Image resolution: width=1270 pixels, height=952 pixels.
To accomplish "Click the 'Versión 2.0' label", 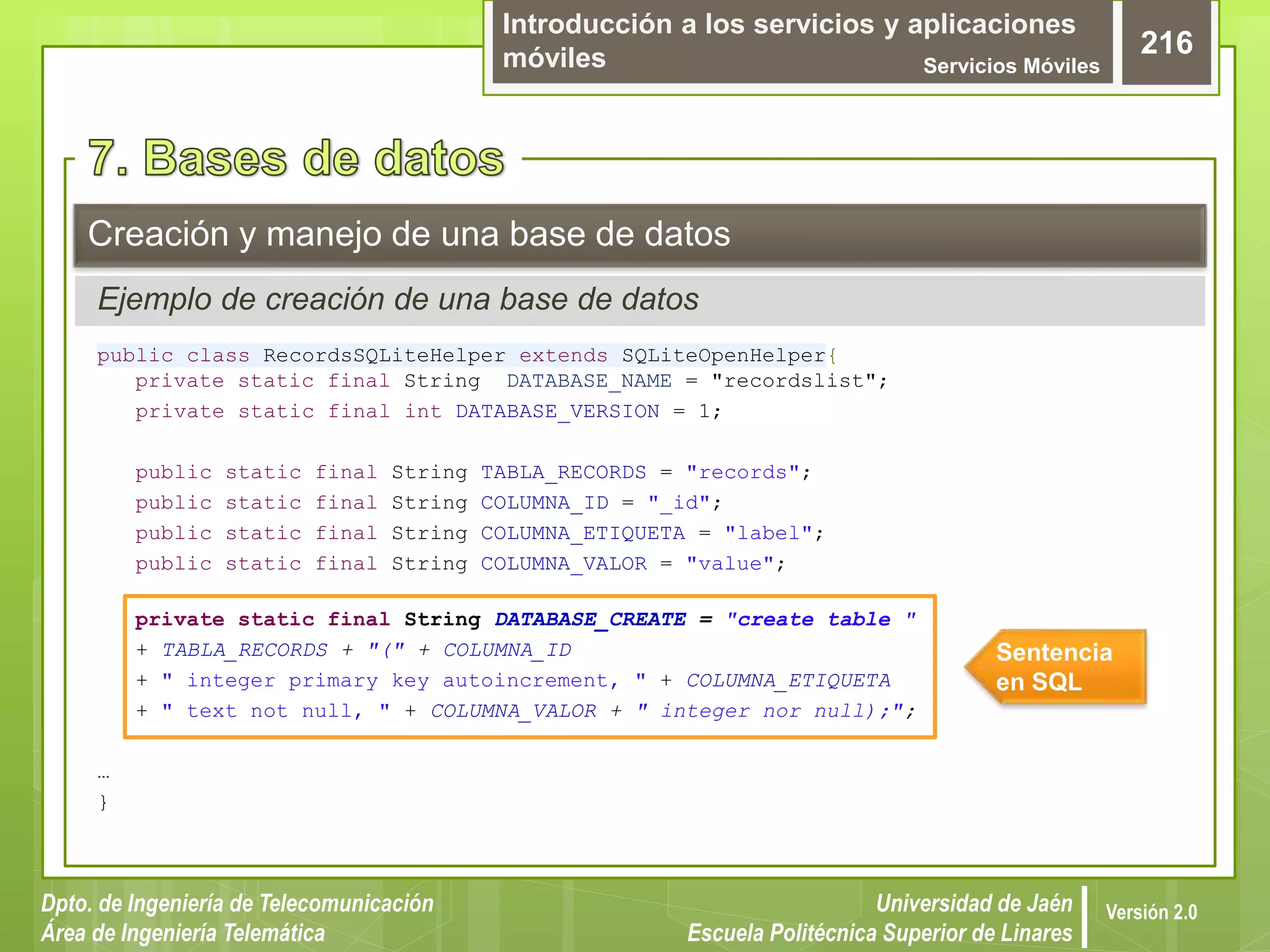I will tap(1151, 912).
